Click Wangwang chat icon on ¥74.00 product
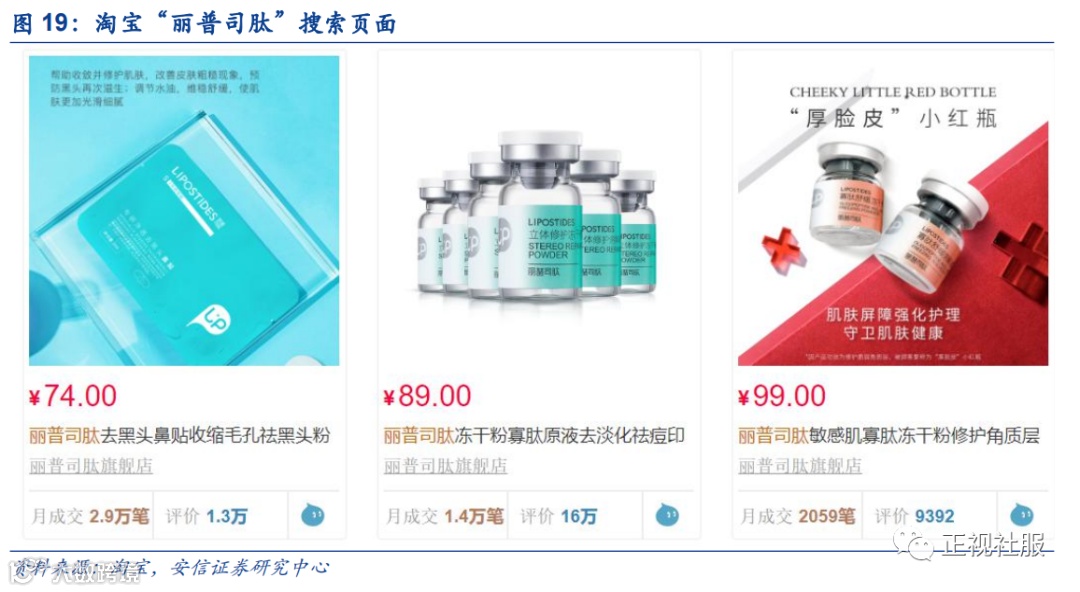The height and width of the screenshot is (592, 1080). tap(313, 515)
